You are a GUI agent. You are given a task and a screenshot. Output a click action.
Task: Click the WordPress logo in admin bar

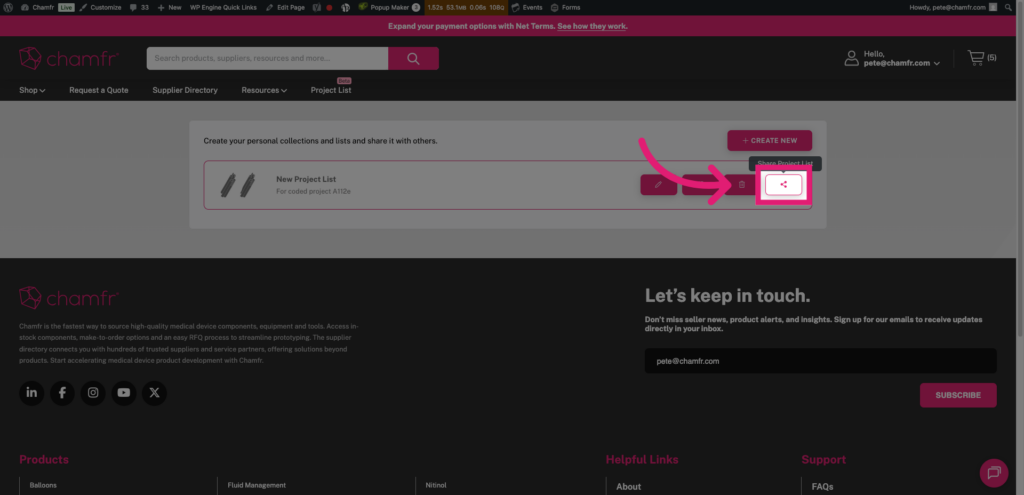pos(8,7)
